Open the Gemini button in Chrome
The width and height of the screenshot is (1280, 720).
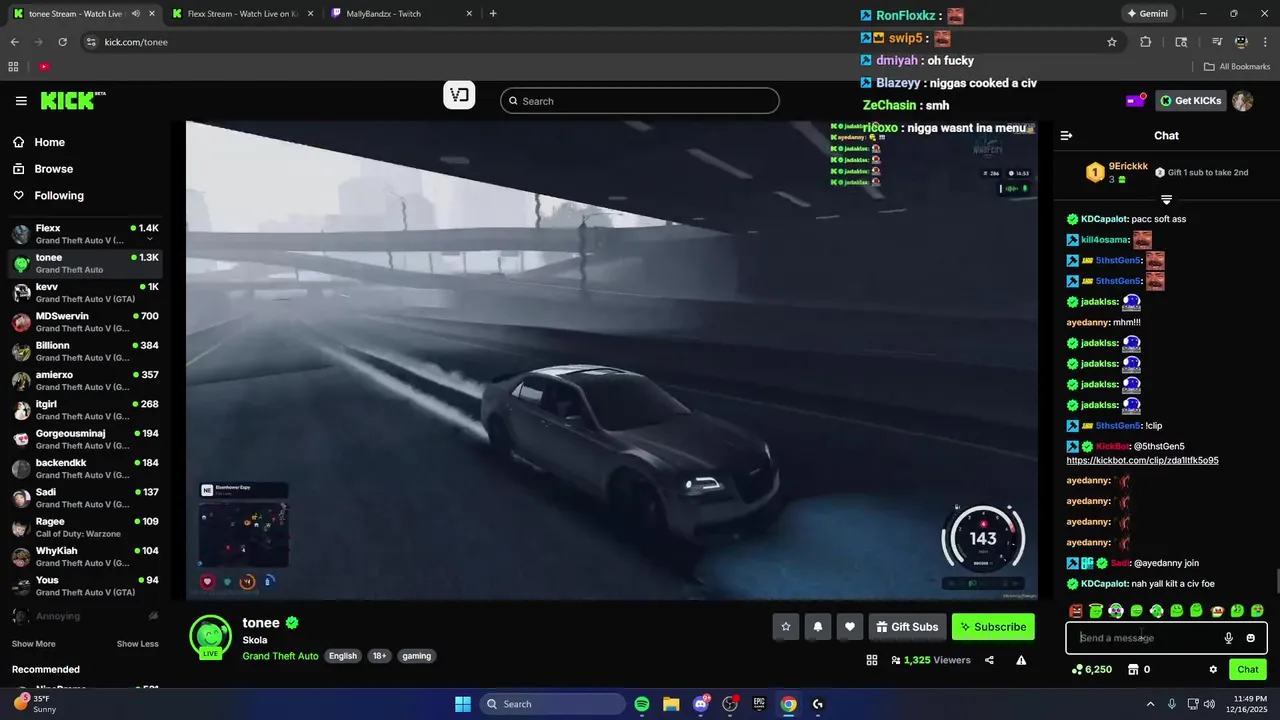pyautogui.click(x=1147, y=14)
